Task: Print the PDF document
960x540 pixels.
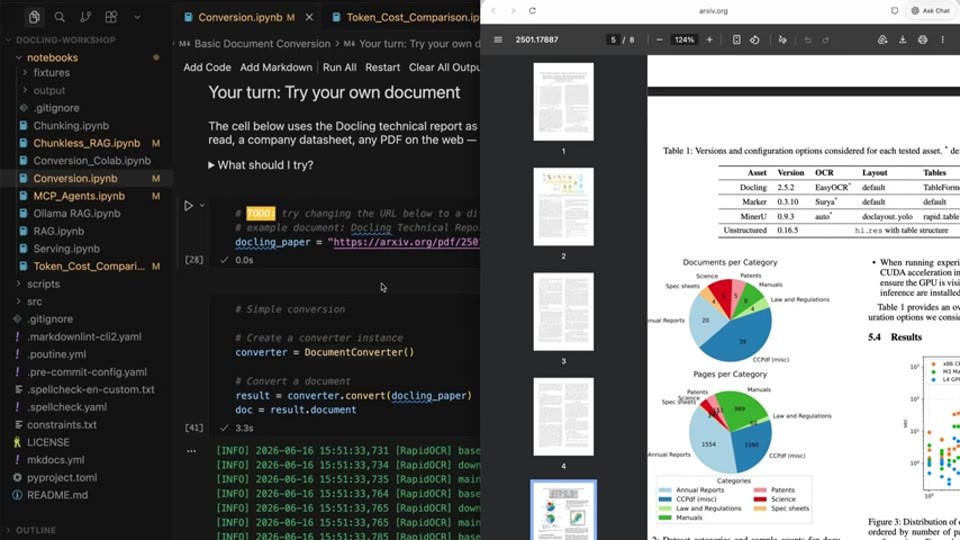Action: coord(923,40)
